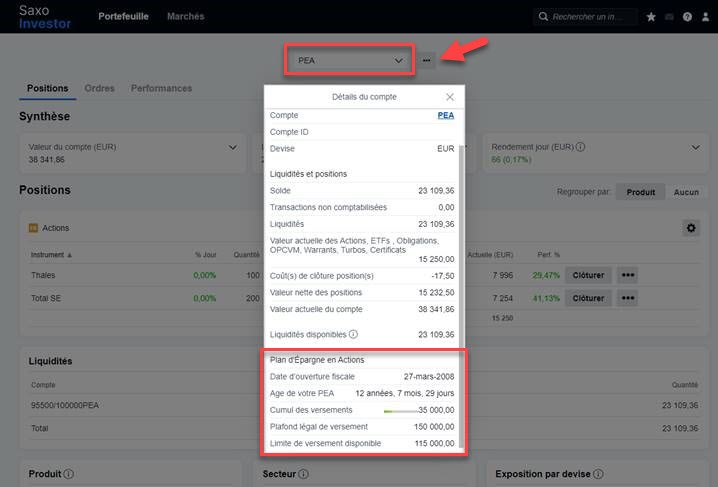Click Clôturer for the Total SE position
The image size is (718, 487).
tap(588, 298)
